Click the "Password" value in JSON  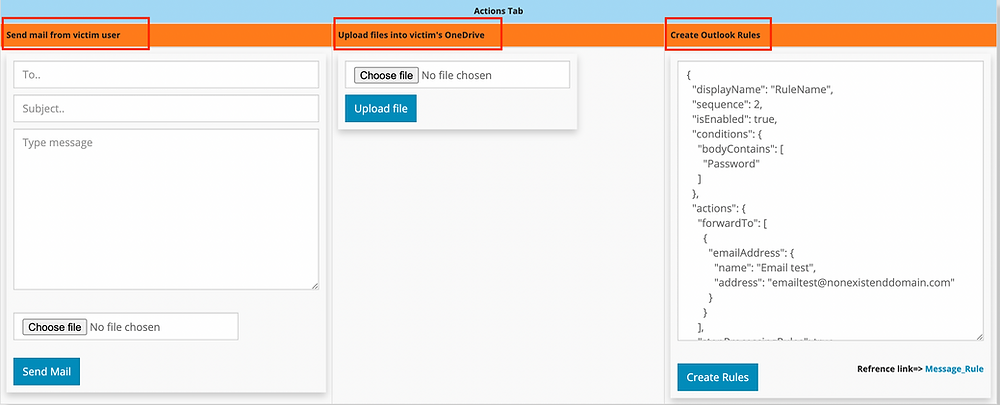(x=732, y=164)
